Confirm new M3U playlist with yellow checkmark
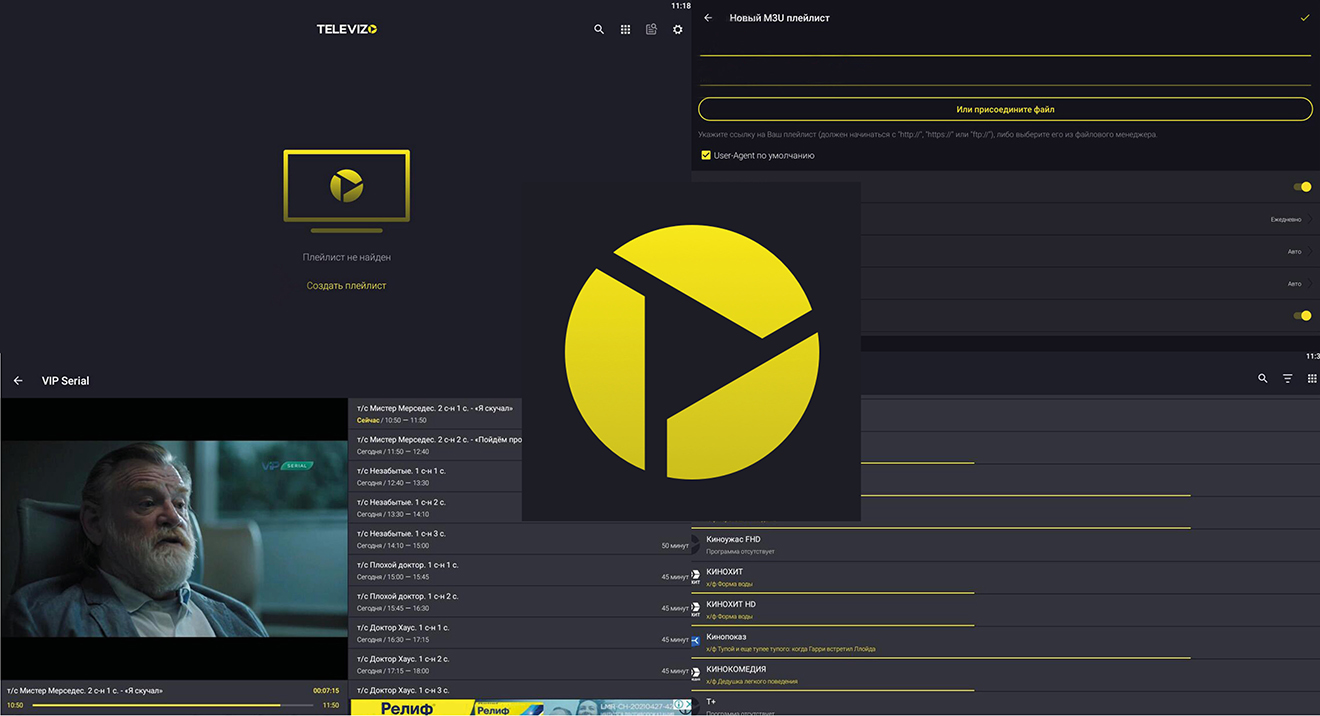The height and width of the screenshot is (716, 1320). click(x=1304, y=18)
